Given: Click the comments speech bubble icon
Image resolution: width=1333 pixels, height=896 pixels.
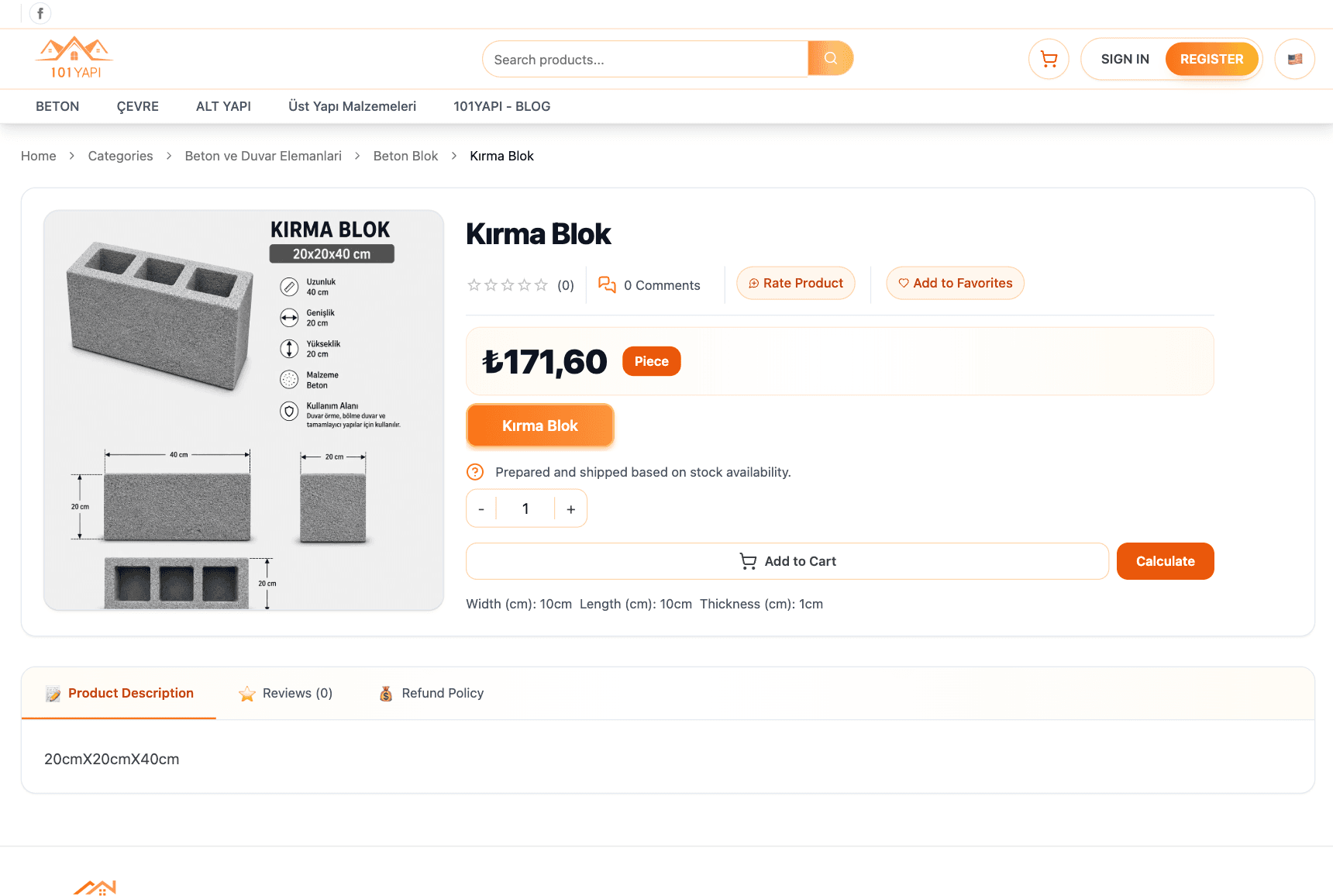Looking at the screenshot, I should 607,285.
